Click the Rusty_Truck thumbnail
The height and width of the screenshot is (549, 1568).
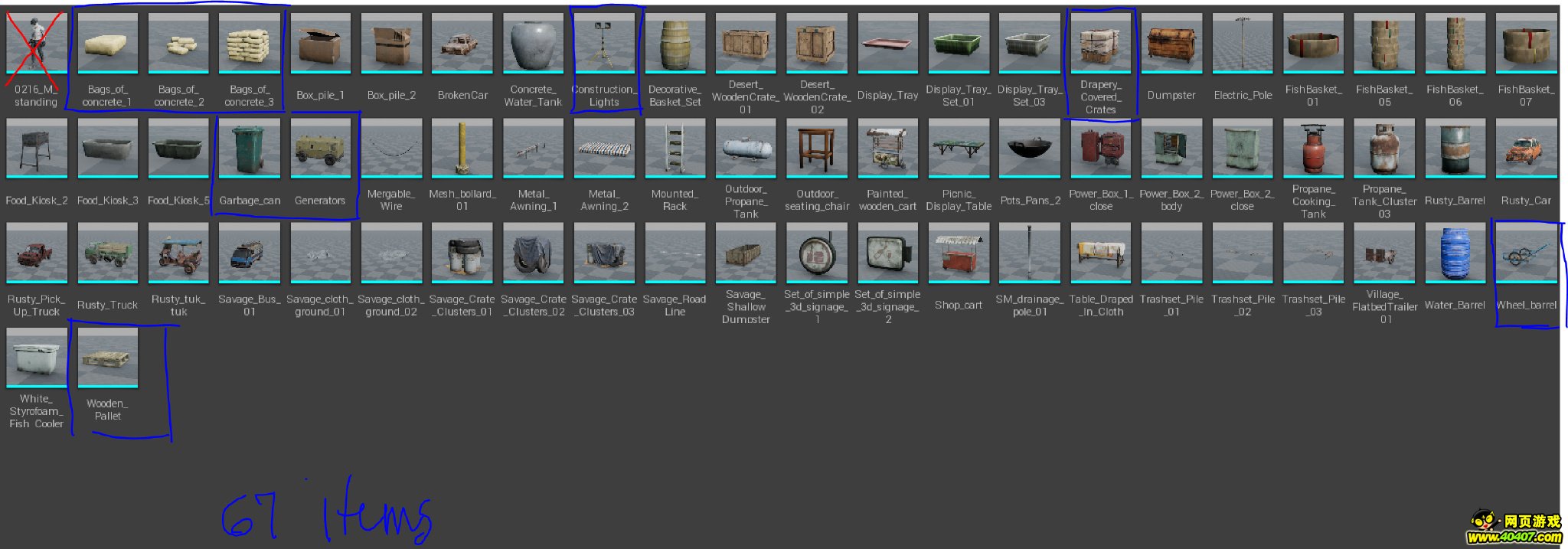coord(108,253)
